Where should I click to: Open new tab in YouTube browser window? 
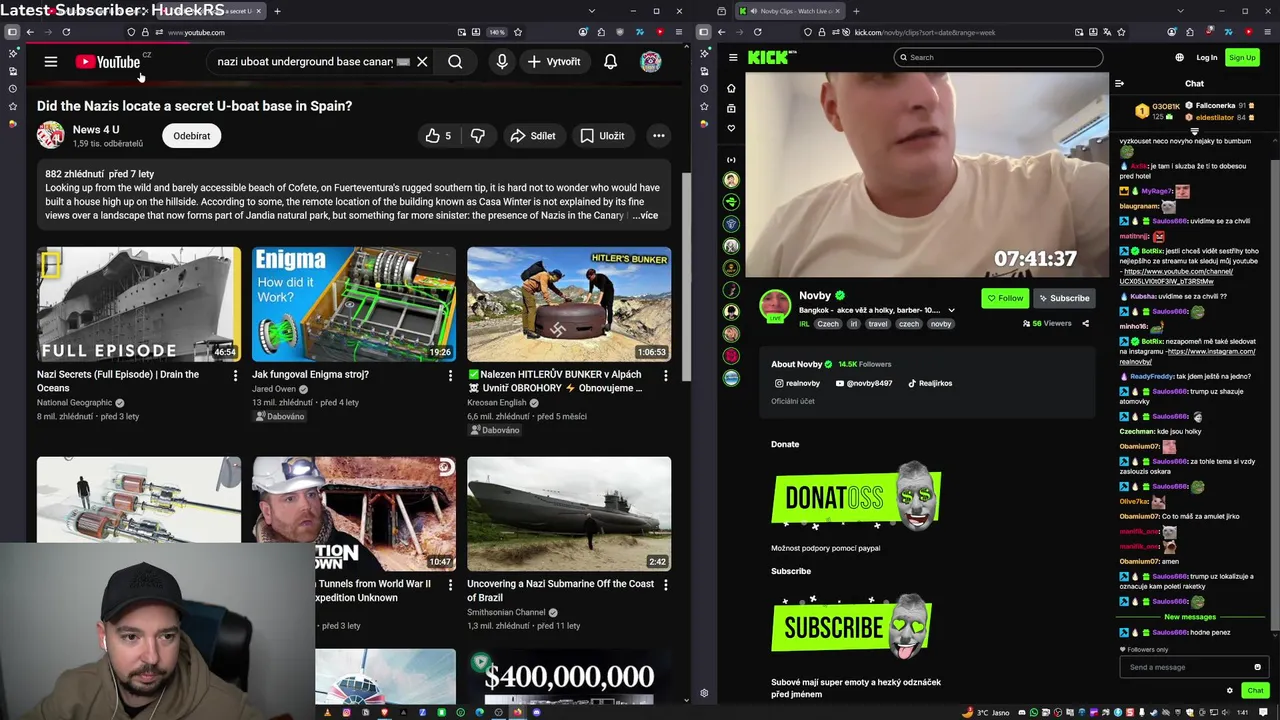pyautogui.click(x=277, y=11)
